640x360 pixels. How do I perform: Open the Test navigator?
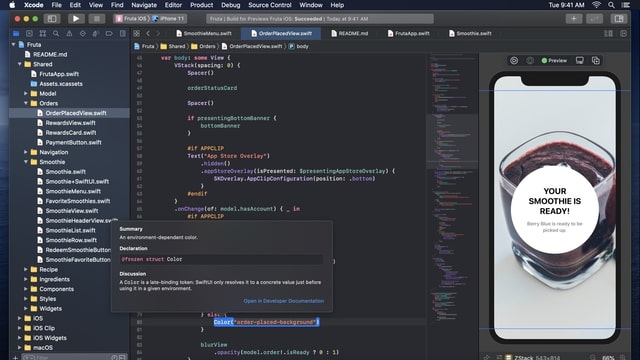82,33
